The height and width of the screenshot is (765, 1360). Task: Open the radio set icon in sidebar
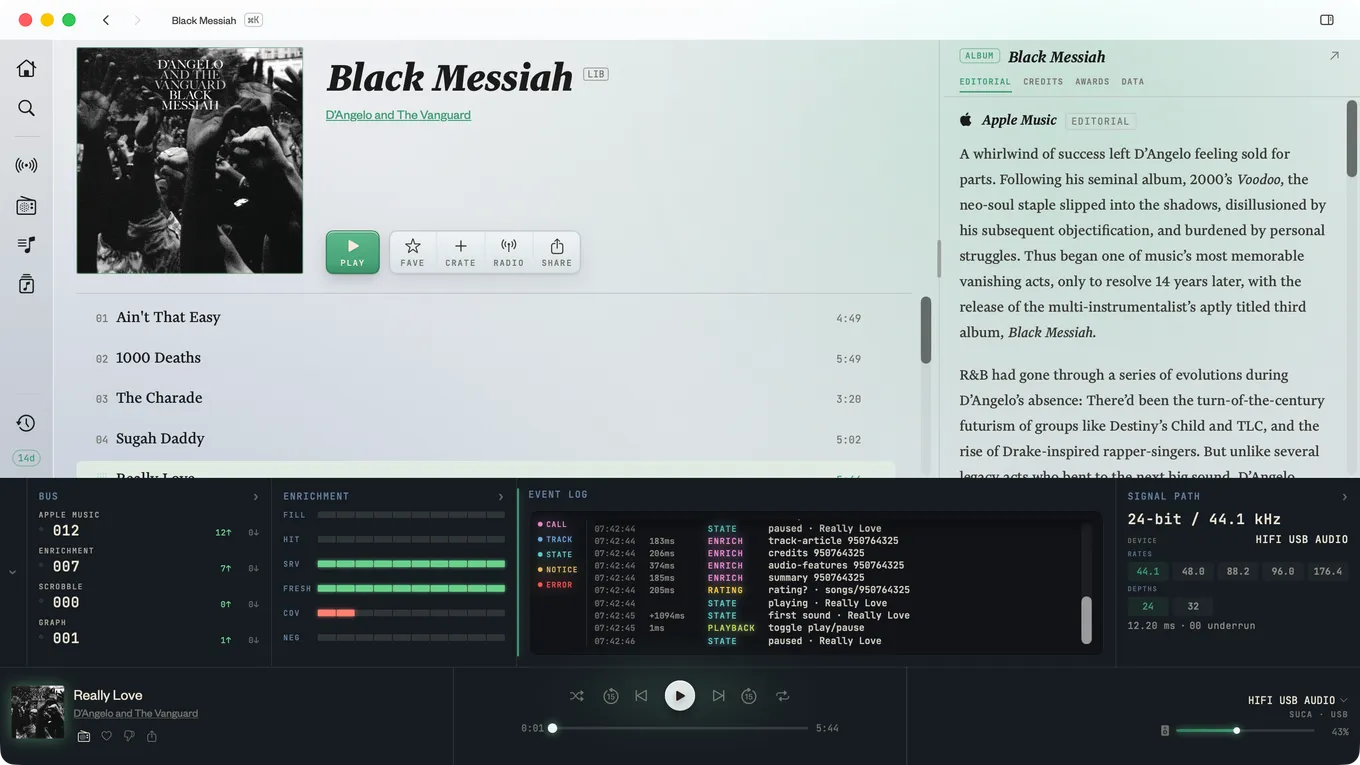[27, 206]
